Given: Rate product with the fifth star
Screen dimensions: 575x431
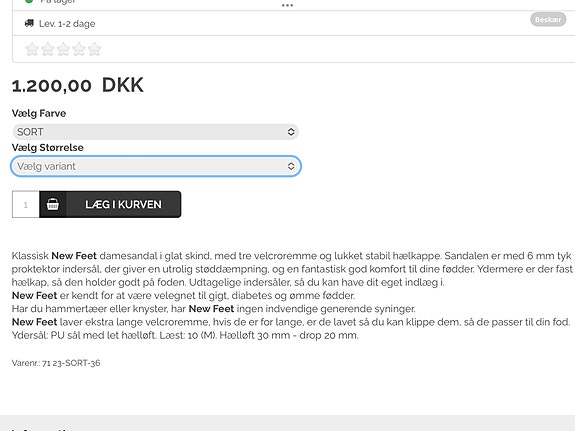Looking at the screenshot, I should point(95,49).
